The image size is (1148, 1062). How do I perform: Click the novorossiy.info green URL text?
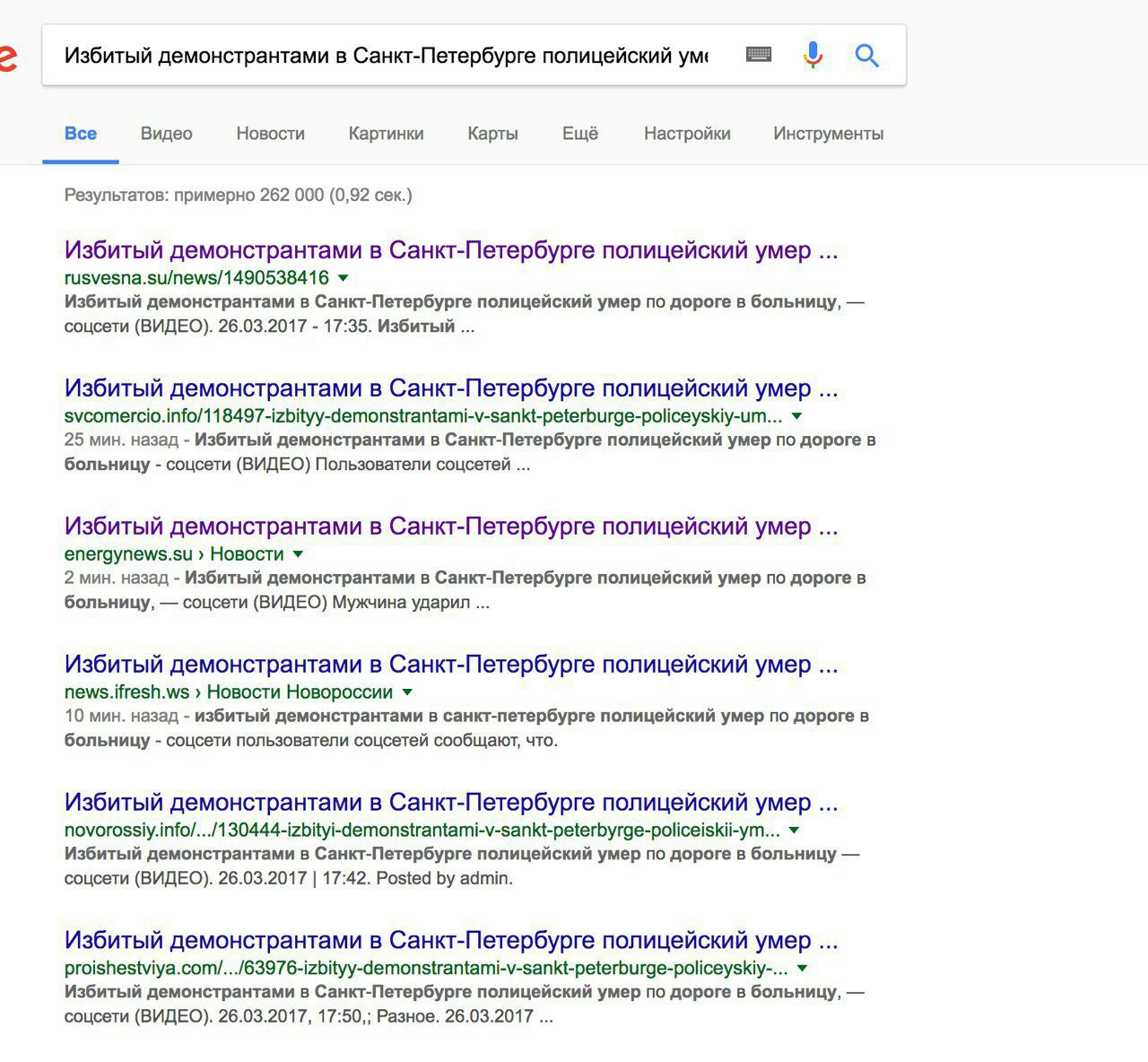click(x=422, y=831)
